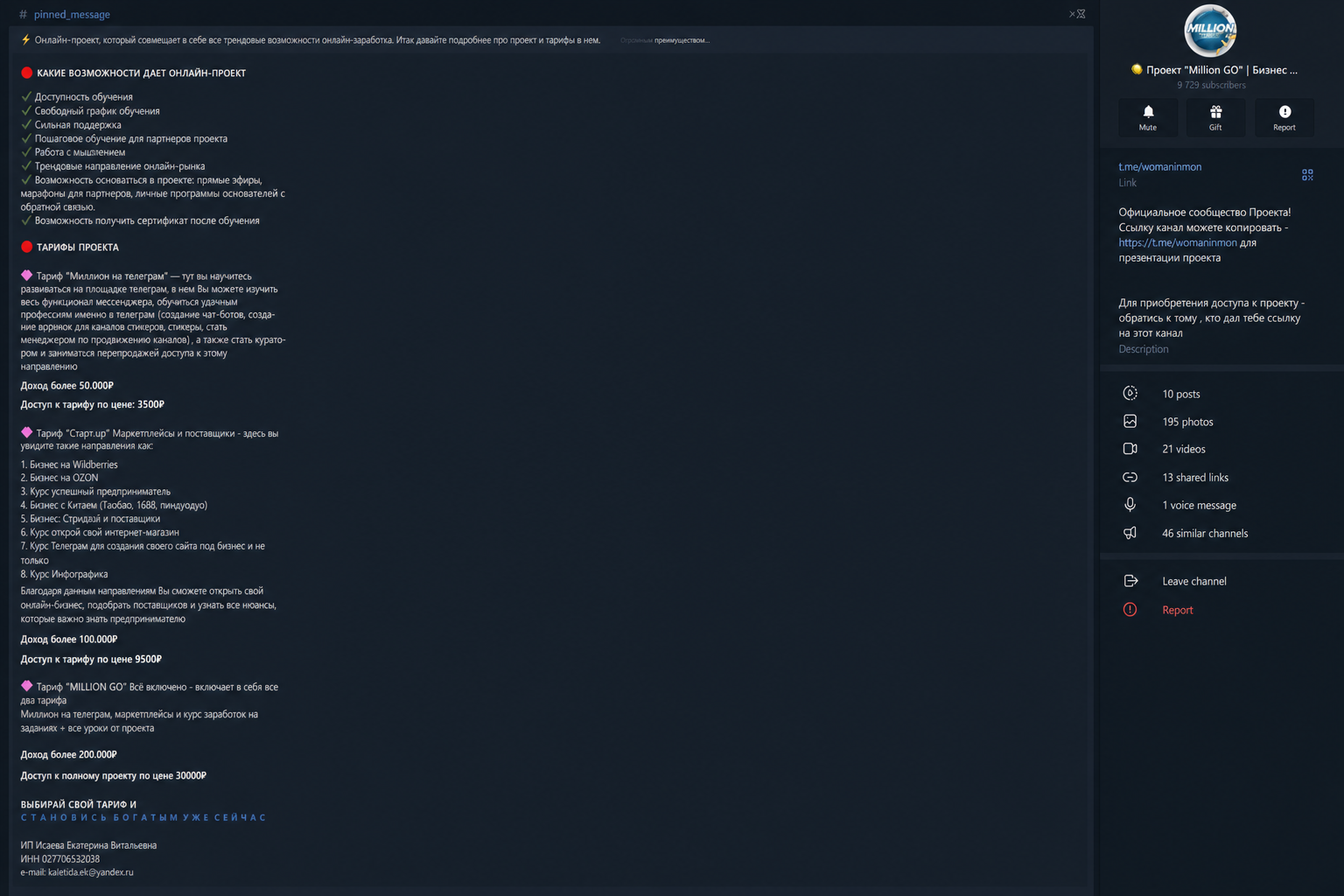The width and height of the screenshot is (1344, 896).
Task: Open the photos icon beside 195 photos
Action: pyautogui.click(x=1130, y=422)
